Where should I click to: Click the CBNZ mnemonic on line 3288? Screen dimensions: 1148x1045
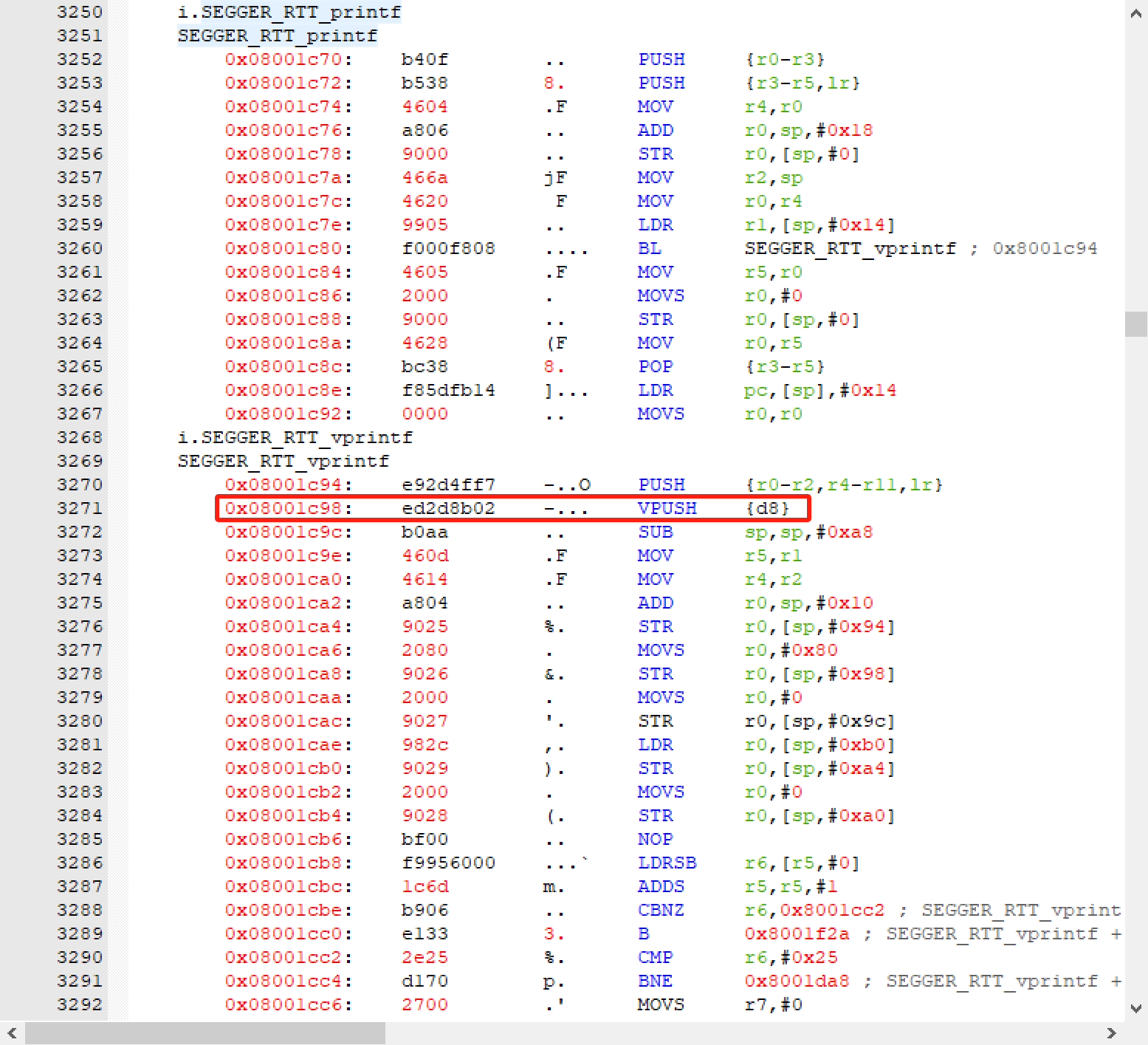click(x=661, y=911)
